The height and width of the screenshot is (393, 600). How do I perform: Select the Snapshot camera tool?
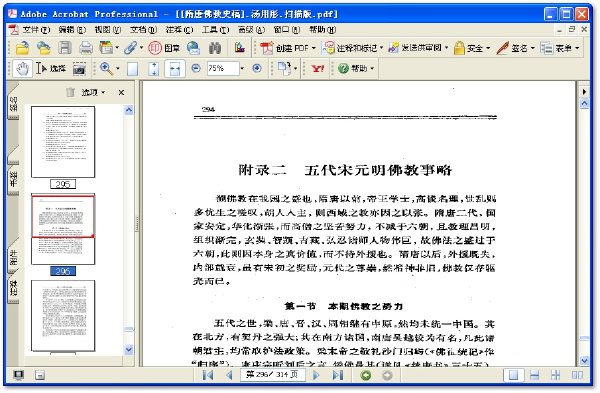(79, 69)
